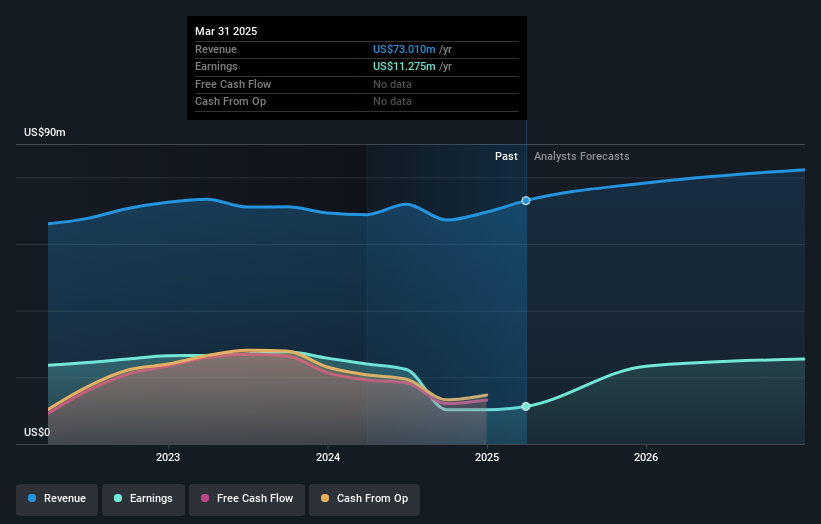Viewport: 821px width, 524px height.
Task: Click the Free Cash Flow tooltip row label
Action: click(233, 84)
